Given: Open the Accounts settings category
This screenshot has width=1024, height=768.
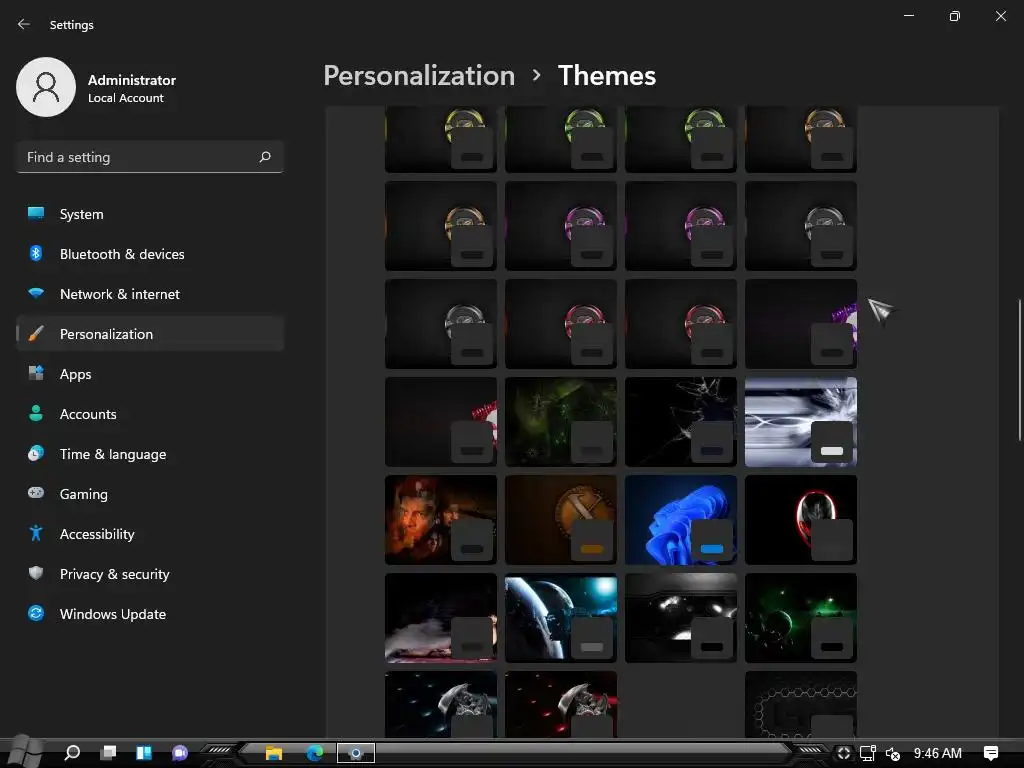Looking at the screenshot, I should (x=150, y=414).
